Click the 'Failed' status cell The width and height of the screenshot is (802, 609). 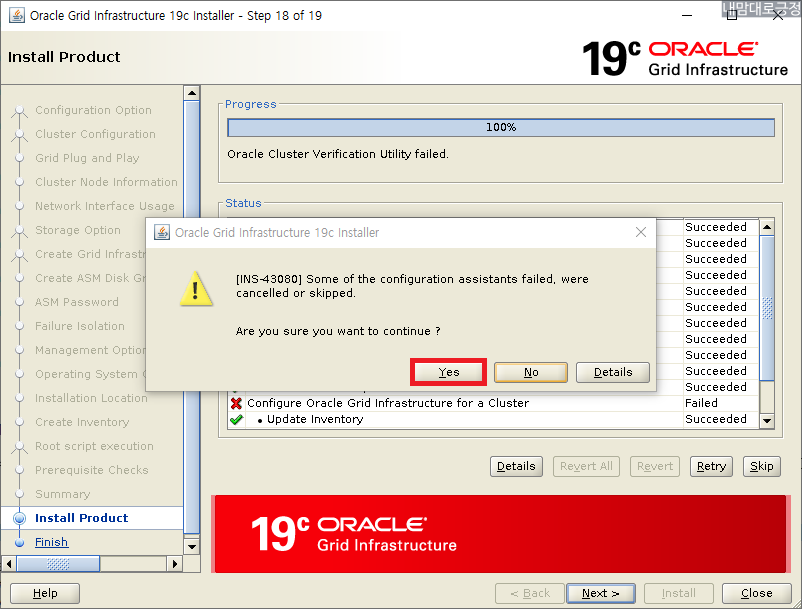point(721,403)
